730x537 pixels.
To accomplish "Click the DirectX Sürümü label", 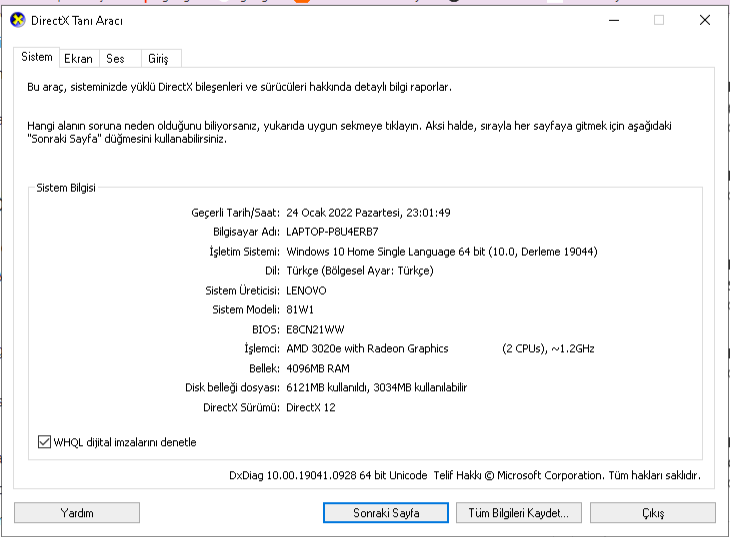I will 241,408.
